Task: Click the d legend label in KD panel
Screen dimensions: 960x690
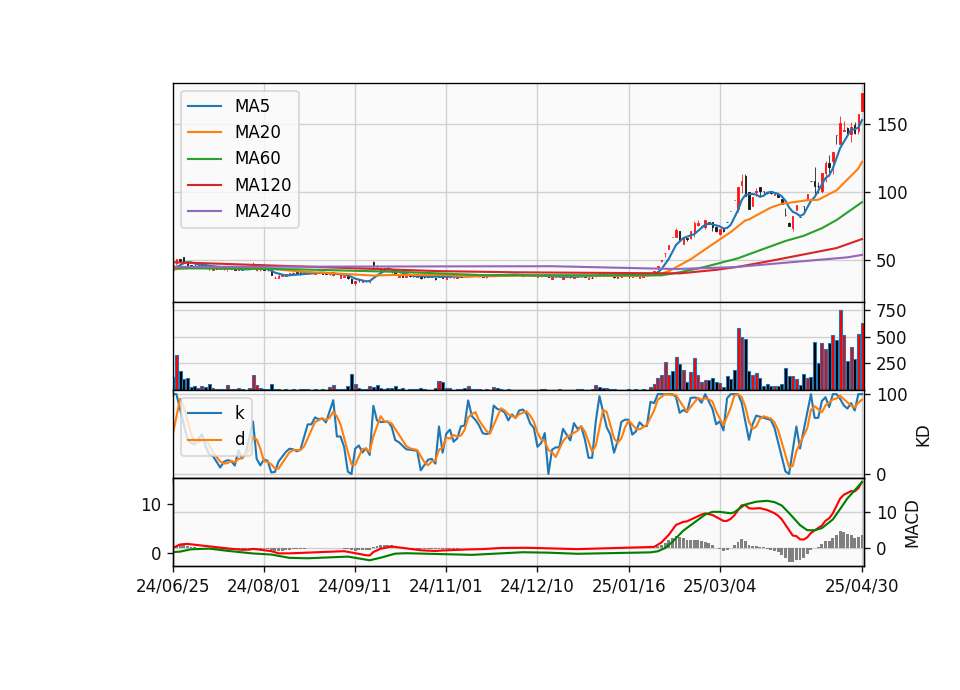Action: point(239,439)
